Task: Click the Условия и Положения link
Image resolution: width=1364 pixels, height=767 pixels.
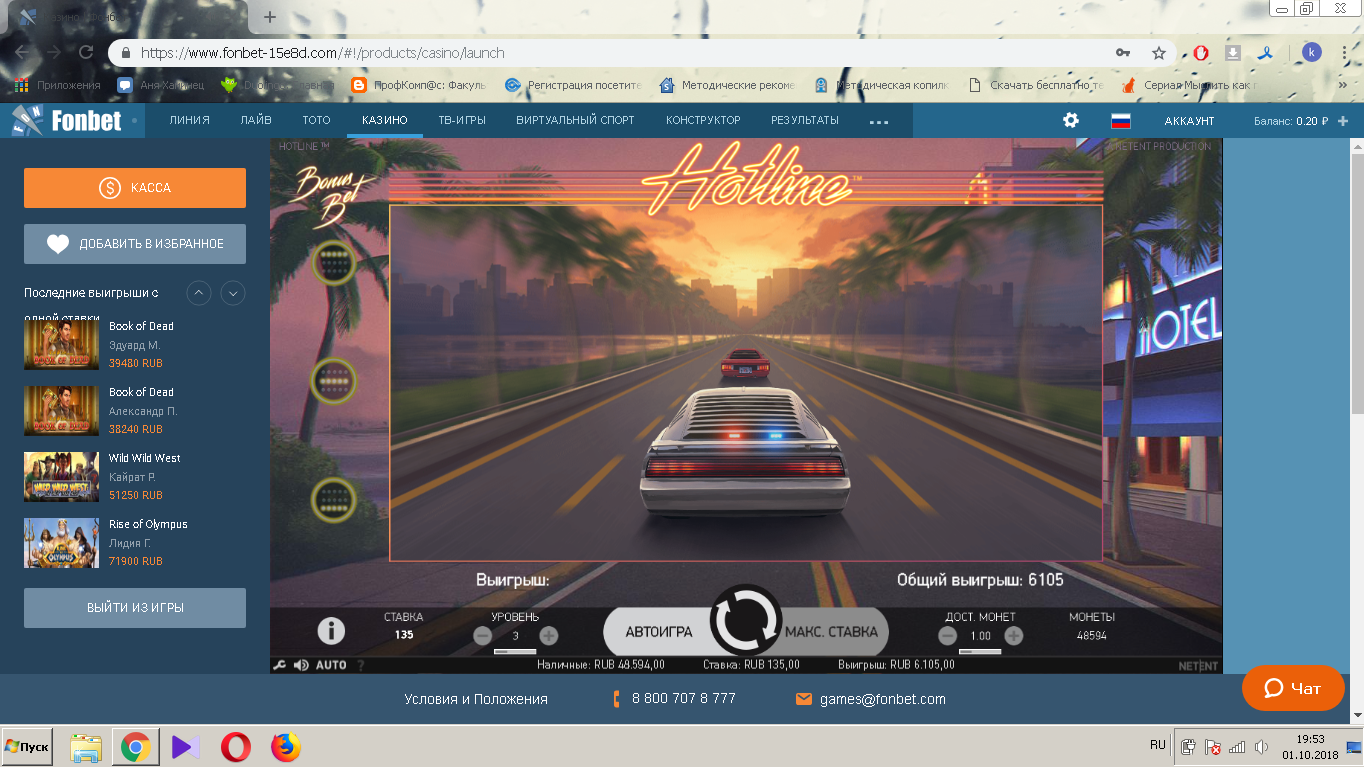Action: tap(476, 699)
